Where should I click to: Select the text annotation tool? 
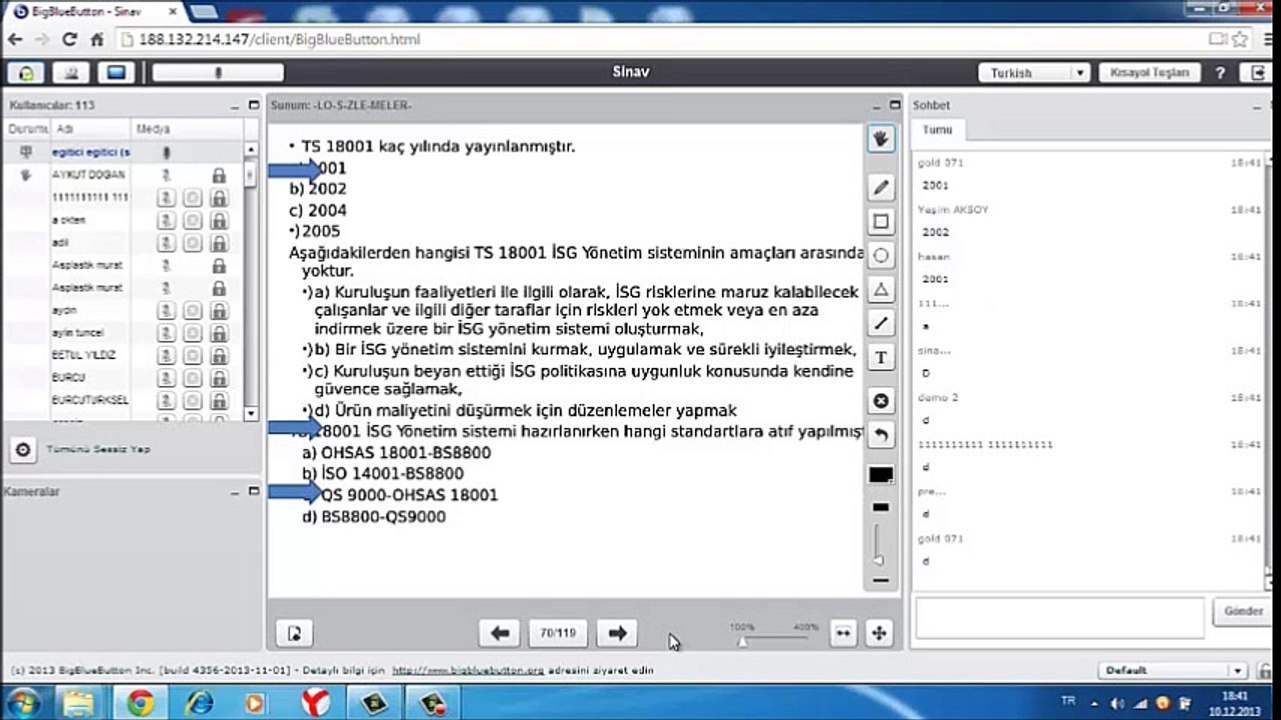[880, 357]
